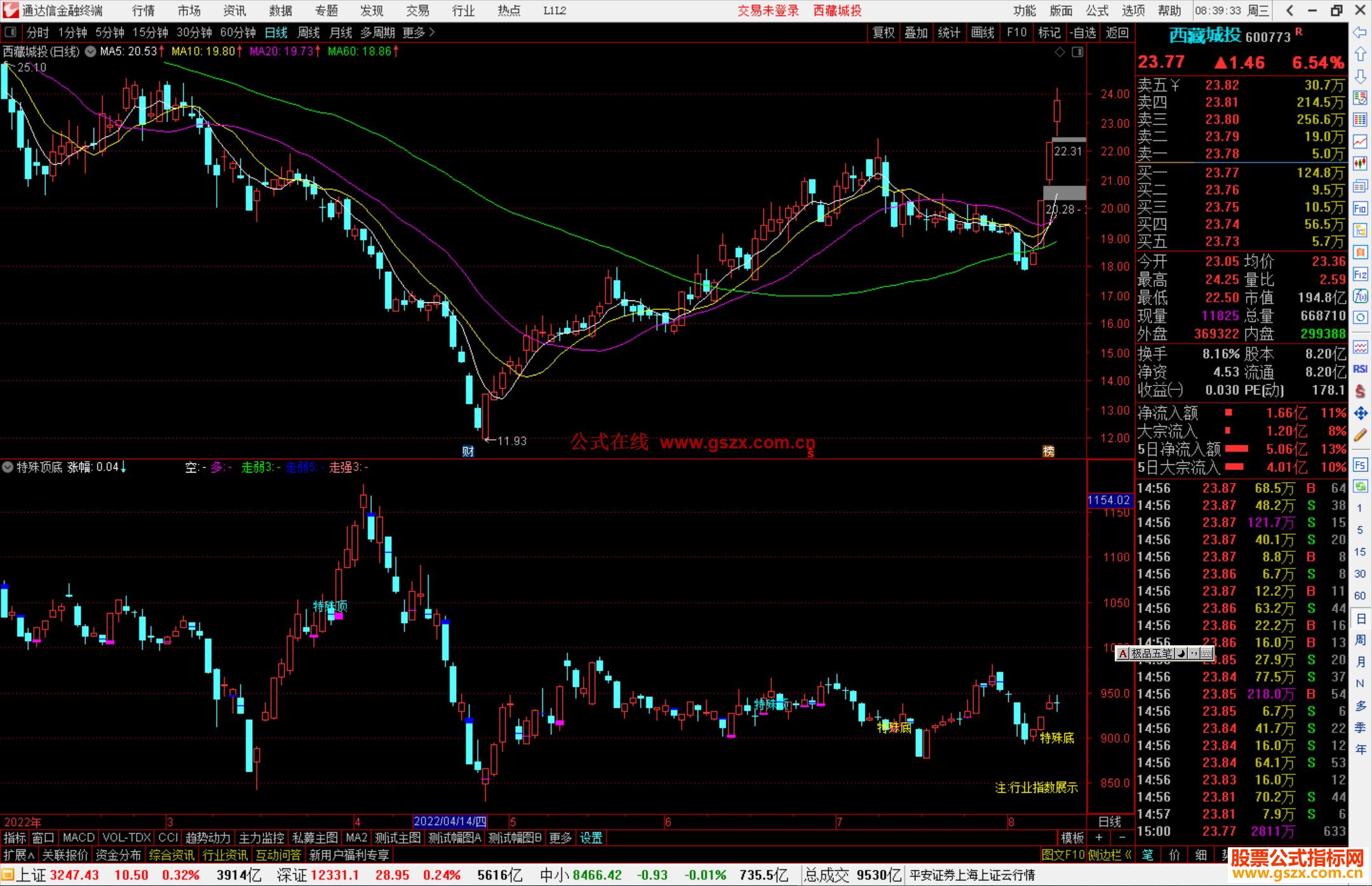
Task: Open the f(x) formula manager icon
Action: (1360, 296)
